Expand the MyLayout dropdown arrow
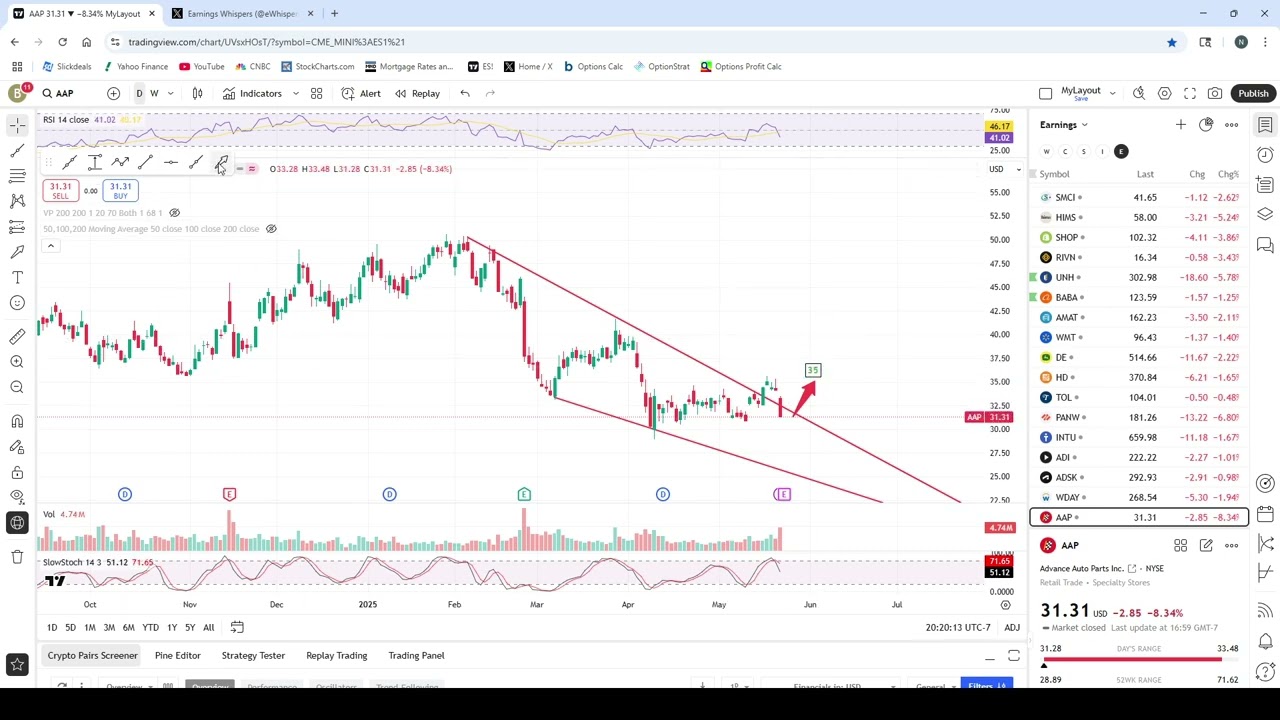The height and width of the screenshot is (720, 1280). click(x=1112, y=93)
